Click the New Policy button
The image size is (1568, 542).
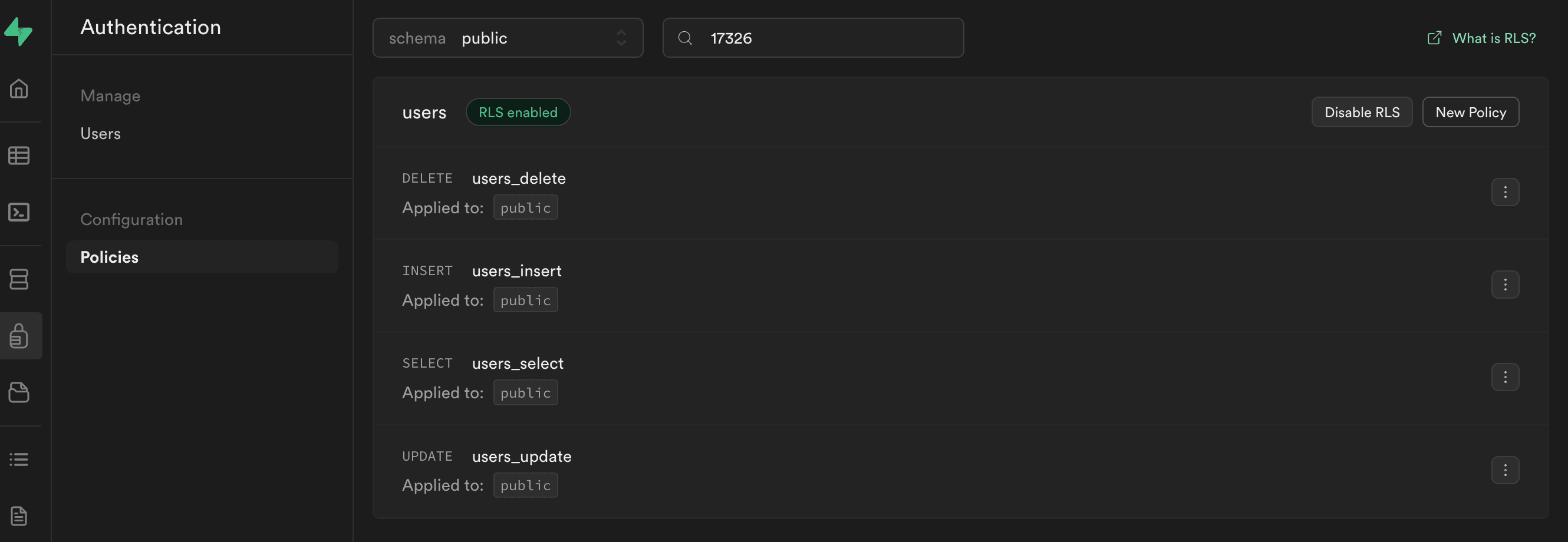pos(1470,113)
